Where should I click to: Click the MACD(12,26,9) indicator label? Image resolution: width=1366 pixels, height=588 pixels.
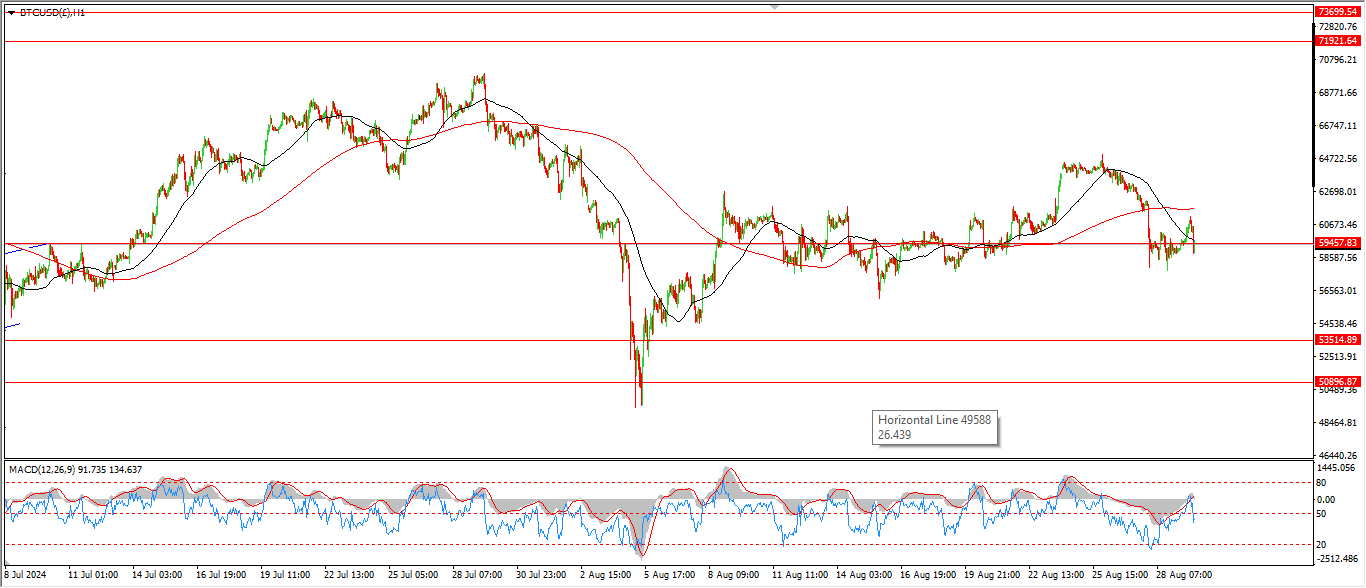[76, 469]
